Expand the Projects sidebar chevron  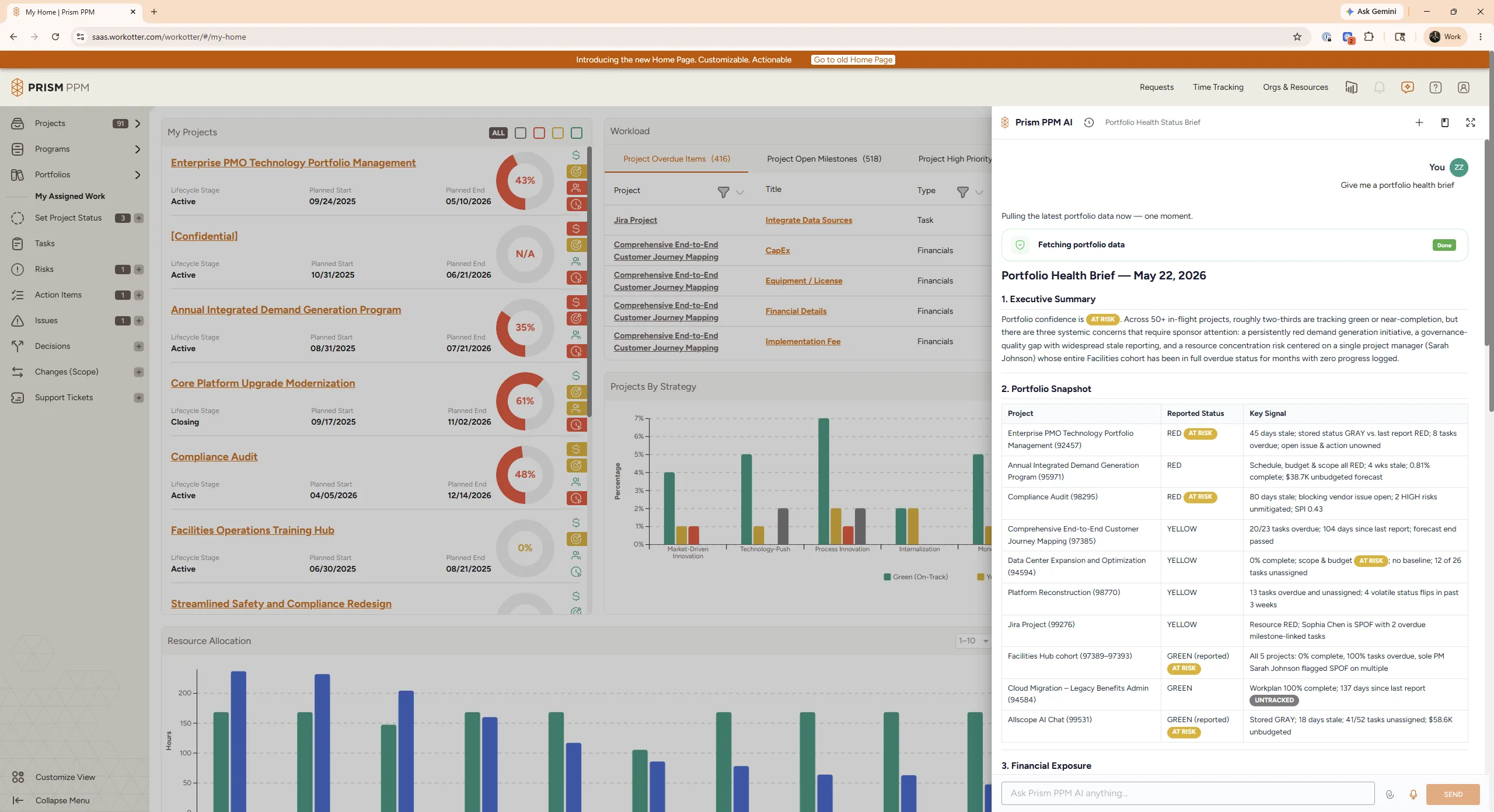click(x=138, y=124)
